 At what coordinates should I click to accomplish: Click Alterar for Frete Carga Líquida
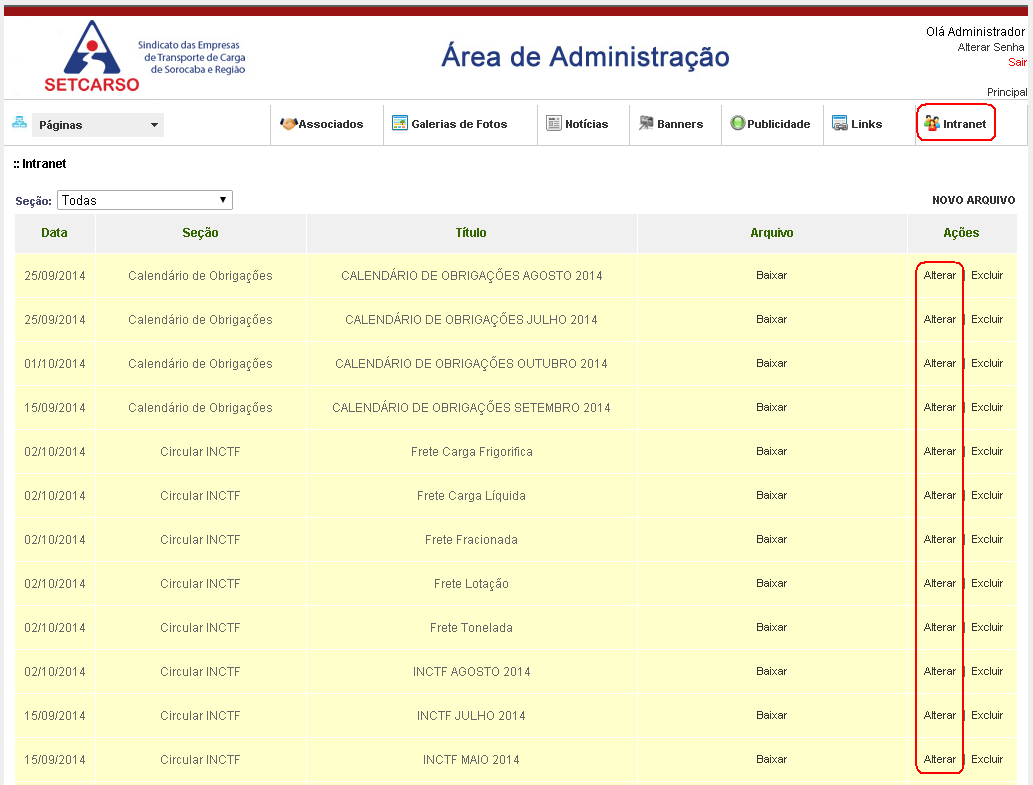(939, 495)
